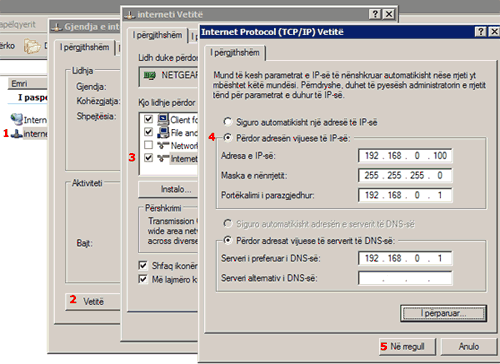Image resolution: width=500 pixels, height=364 pixels.
Task: Select the 'Intern...' globe connection icon
Action: pyautogui.click(x=16, y=119)
